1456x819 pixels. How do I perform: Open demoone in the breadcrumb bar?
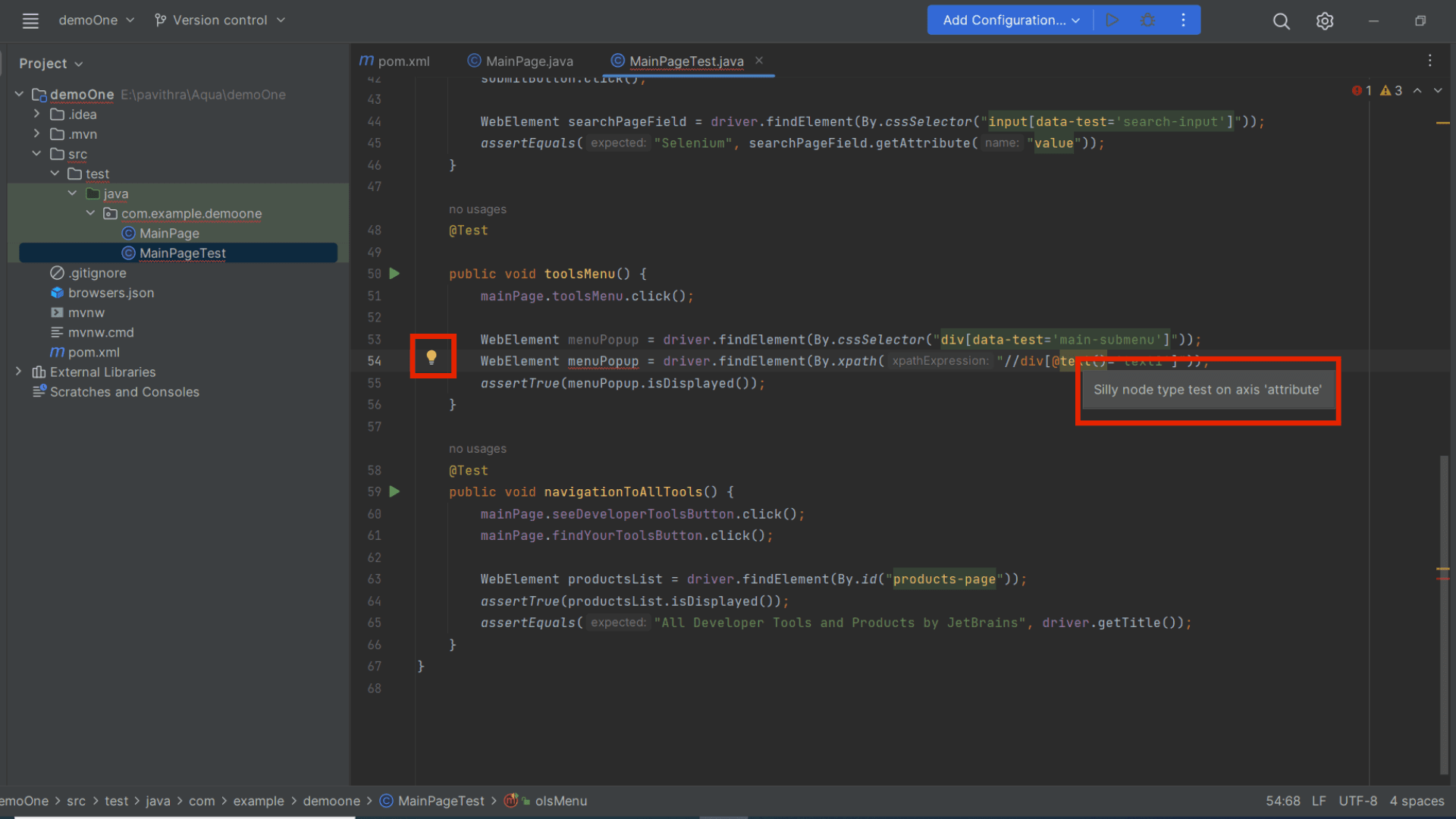[331, 801]
